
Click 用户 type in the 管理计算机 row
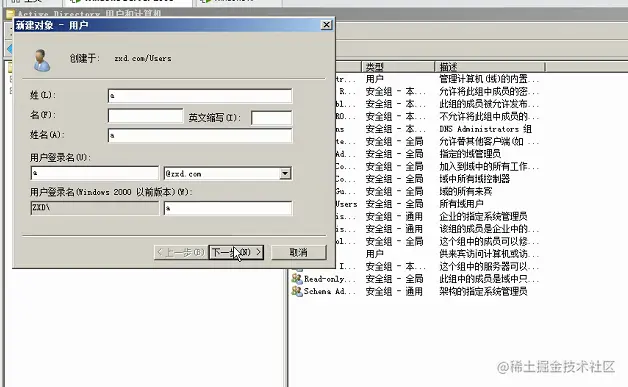click(x=374, y=79)
